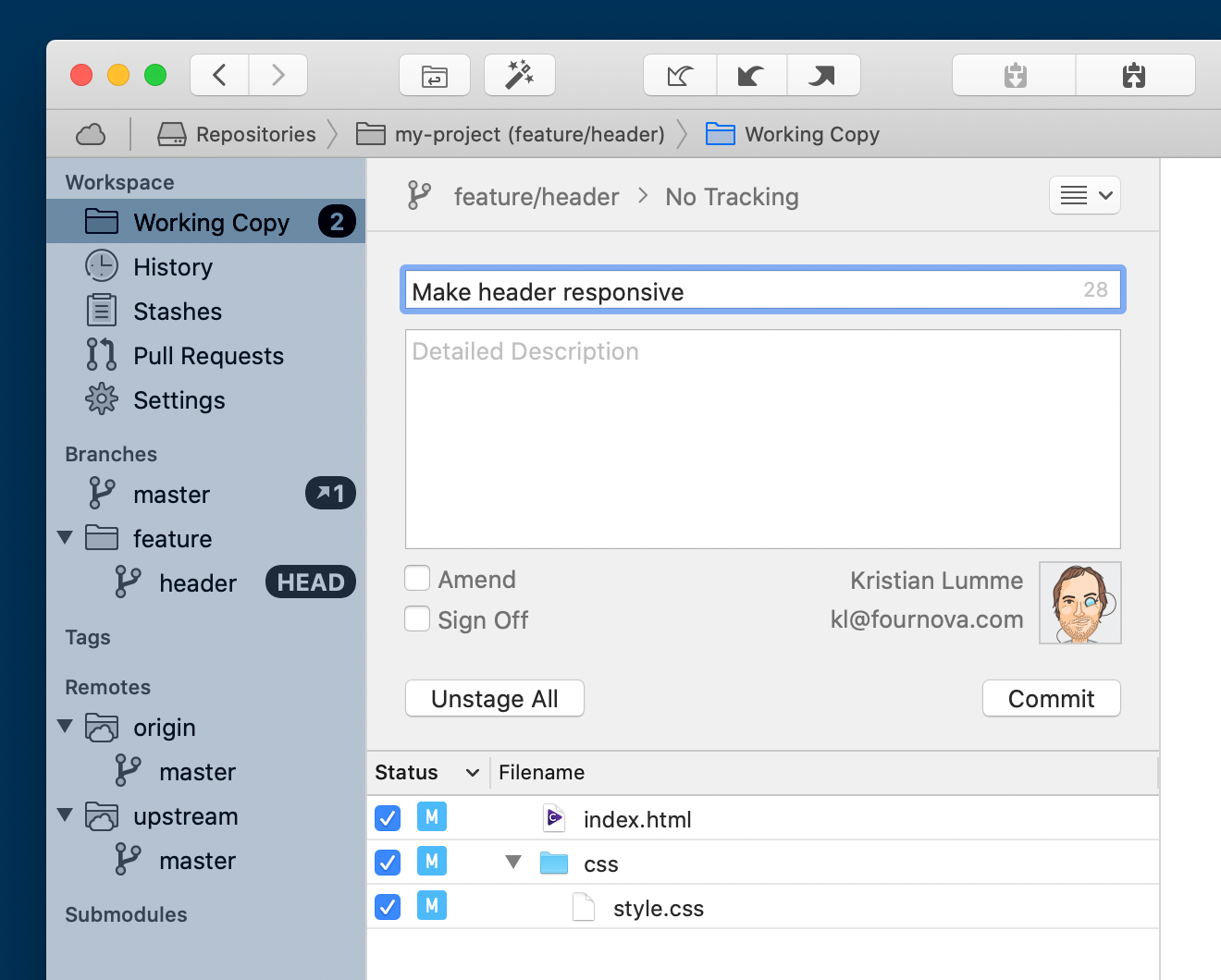Open the quick open repository icon
1221x980 pixels.
(435, 75)
